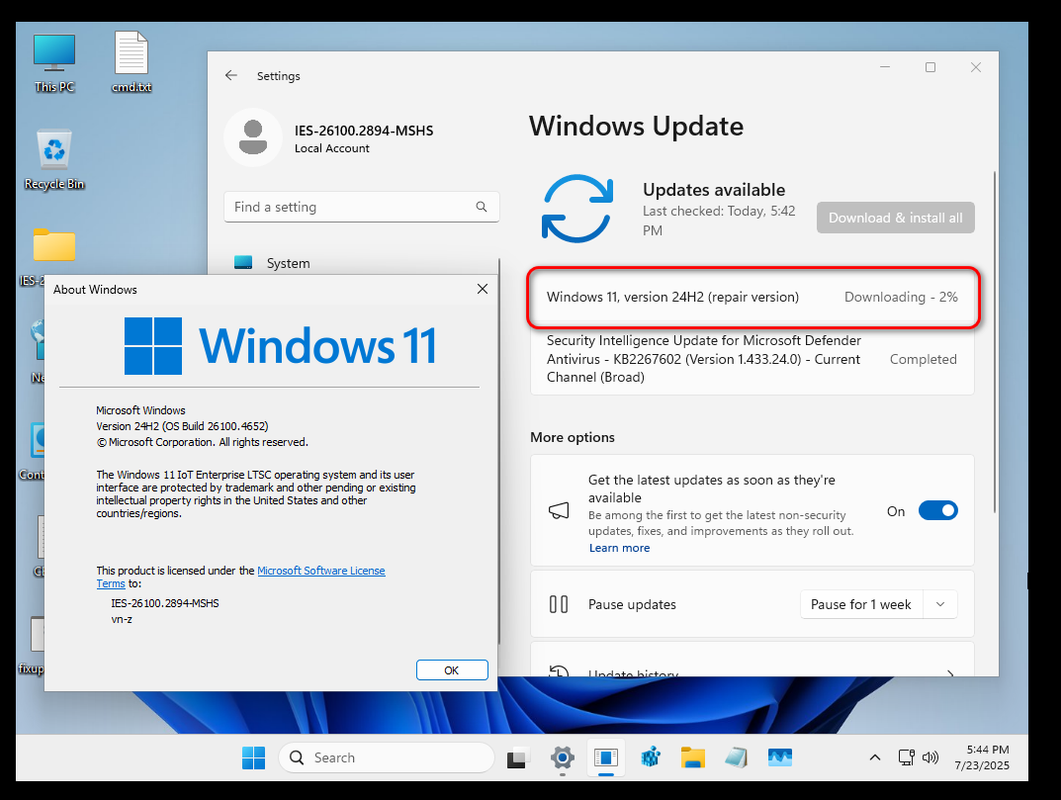Viewport: 1061px width, 800px height.
Task: Close the About Windows dialog
Action: 482,289
